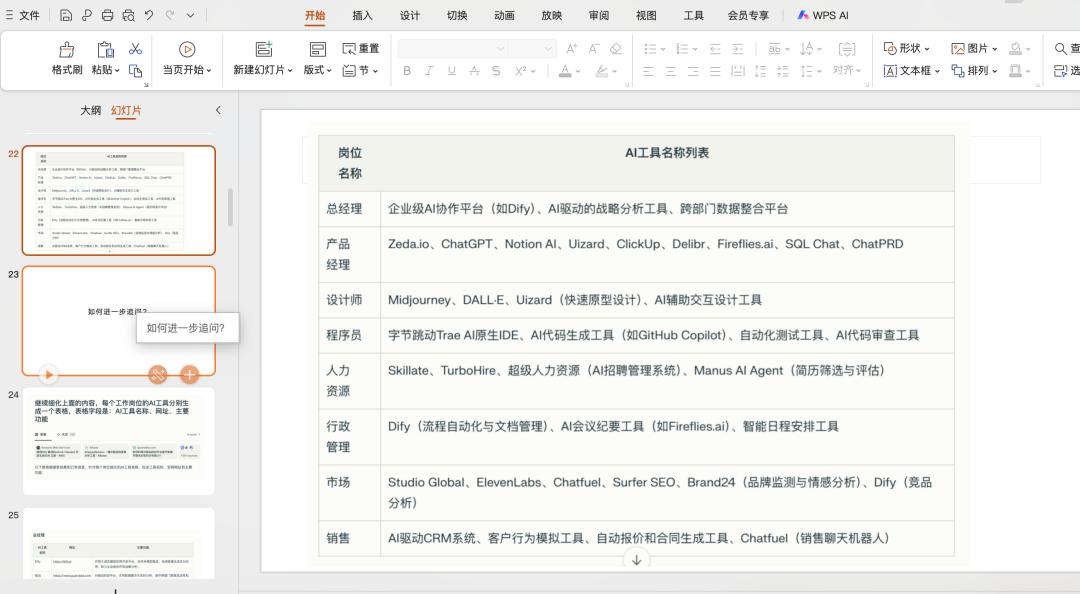Click the Reset (重置) slide icon

(360, 49)
